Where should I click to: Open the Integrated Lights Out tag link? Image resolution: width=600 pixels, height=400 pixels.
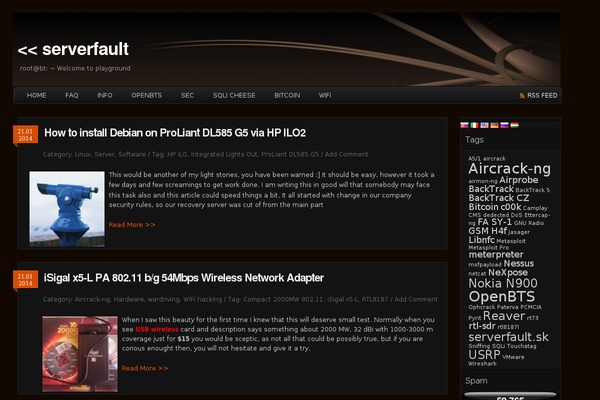[224, 154]
